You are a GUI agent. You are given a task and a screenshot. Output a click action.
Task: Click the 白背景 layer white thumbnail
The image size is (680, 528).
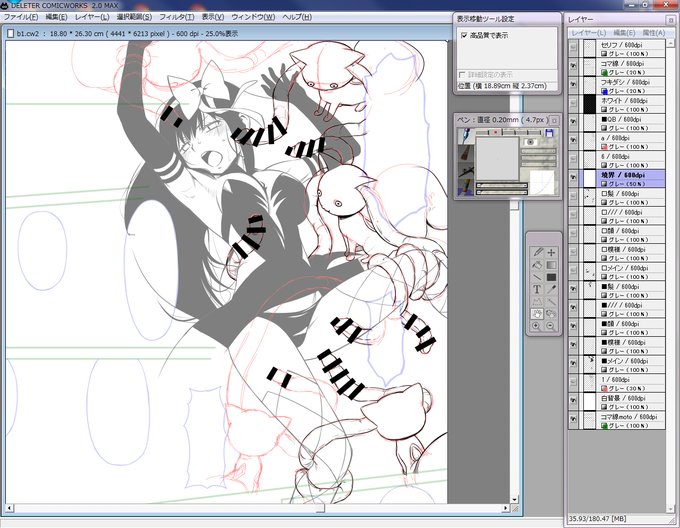(589, 402)
